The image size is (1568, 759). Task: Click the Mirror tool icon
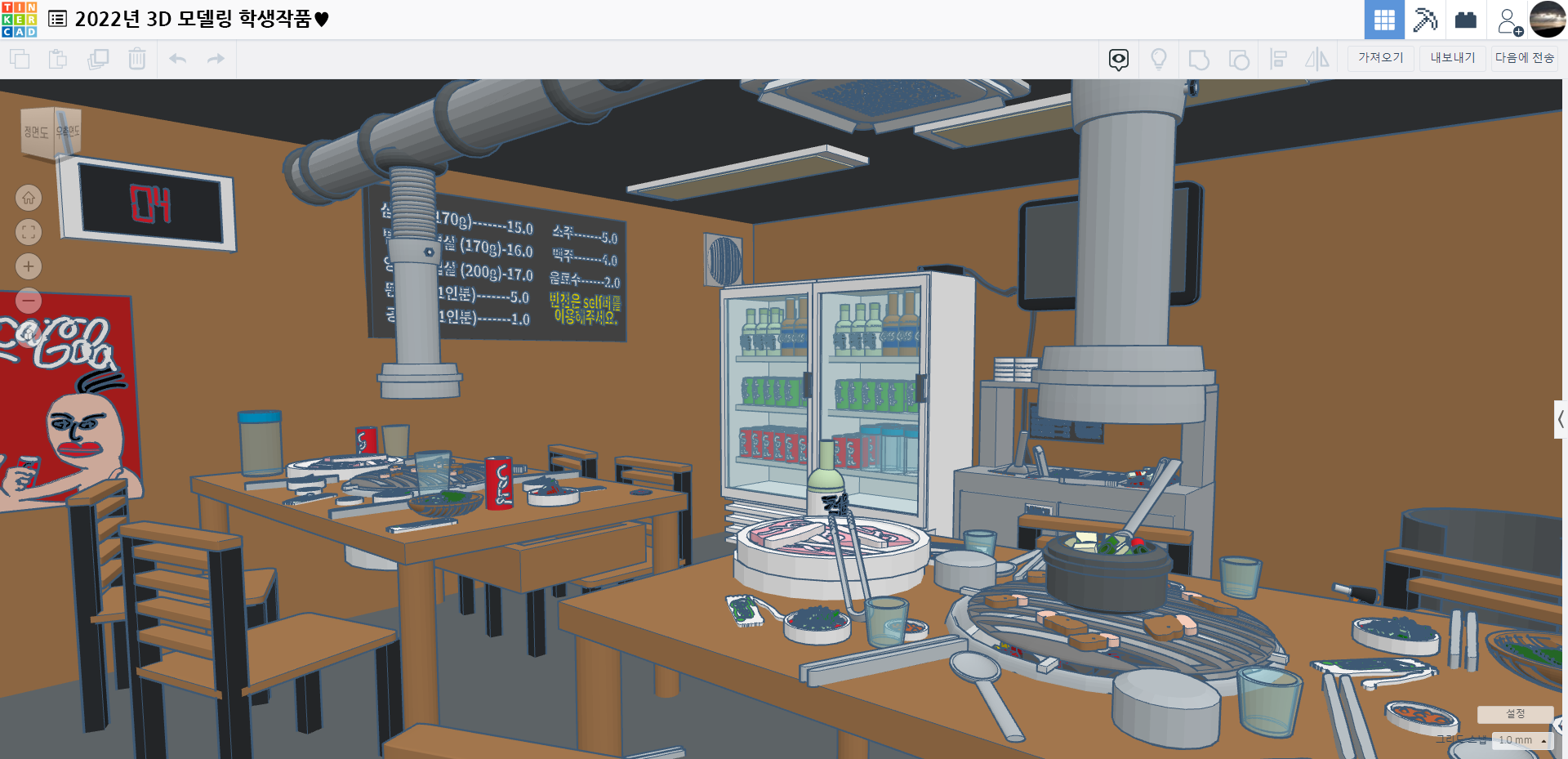[1317, 60]
